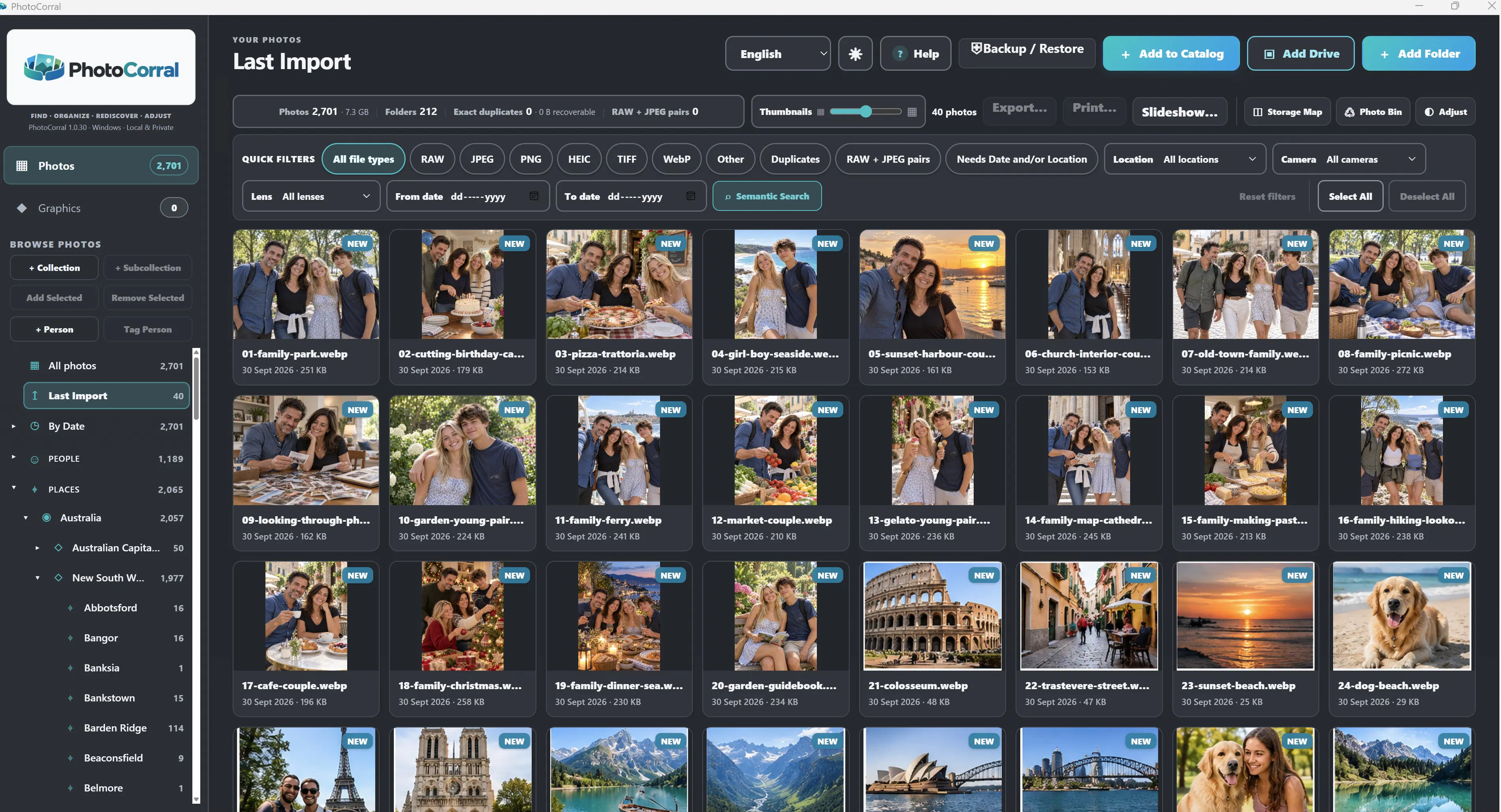Expand the Australian Capital Territory node
Screen dimensions: 1501x812
pos(37,547)
